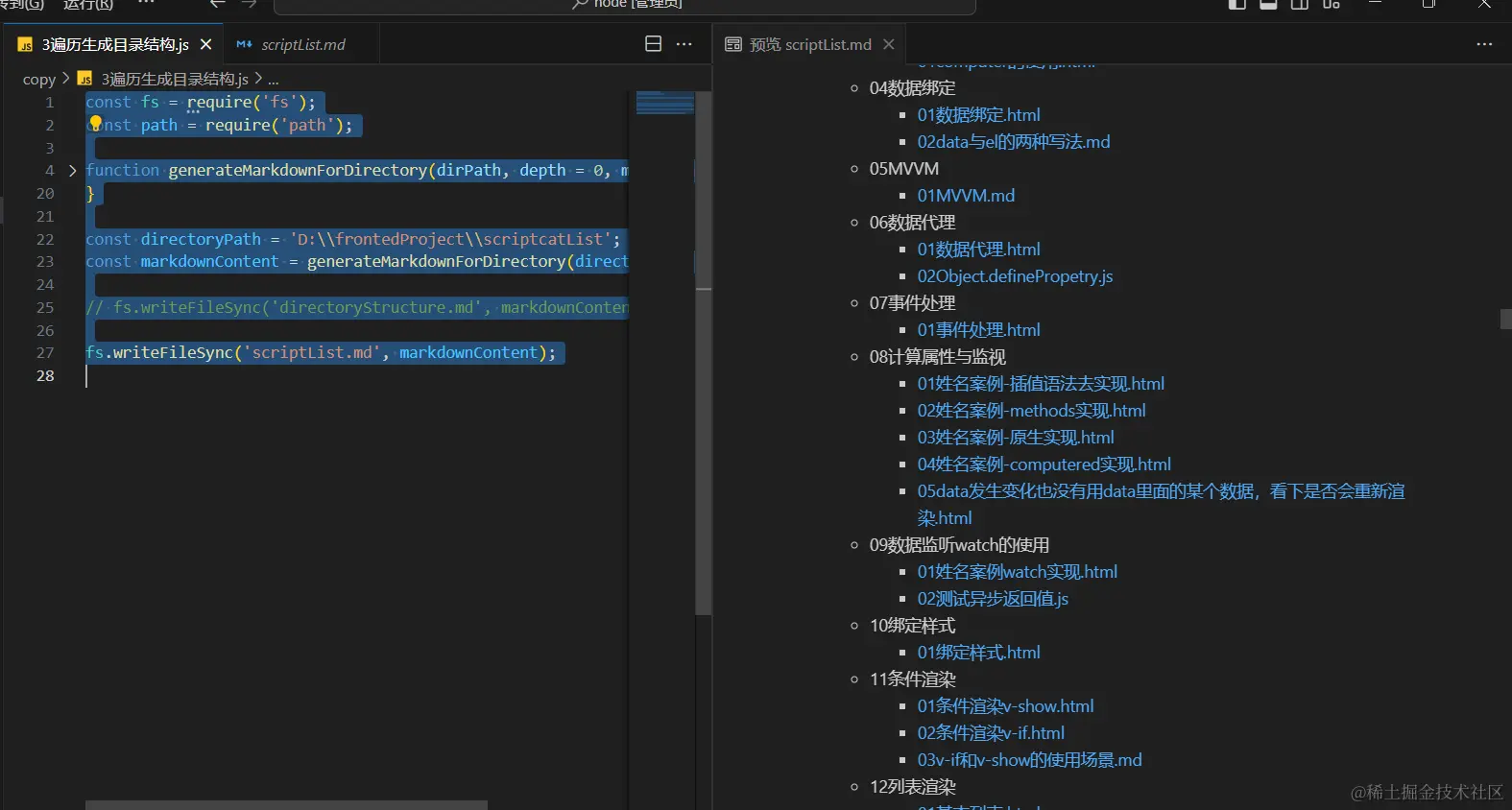
Task: Click 'markdownContent' variable on line 23
Action: pos(209,261)
